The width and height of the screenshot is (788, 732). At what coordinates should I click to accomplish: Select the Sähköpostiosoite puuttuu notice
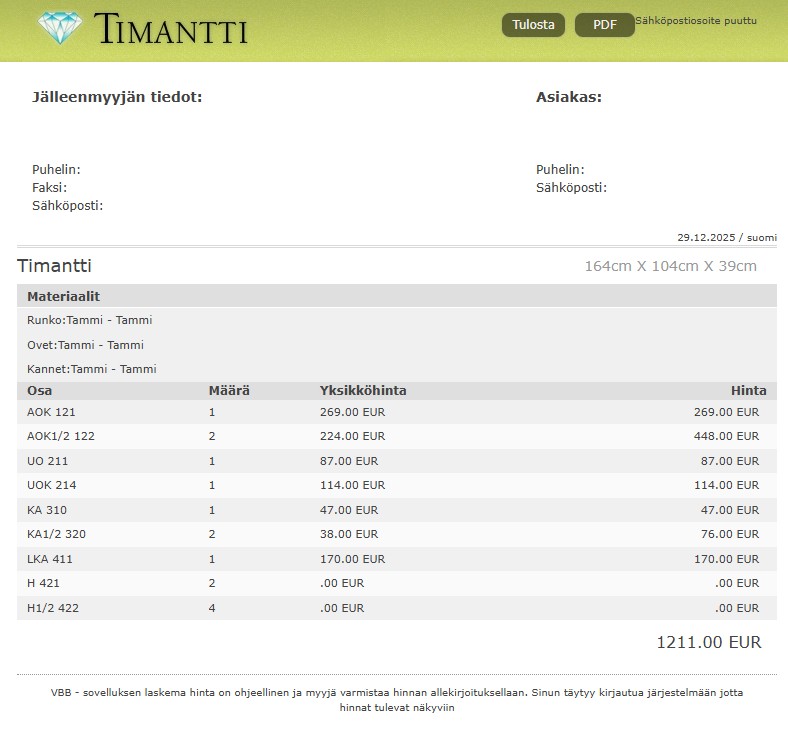696,21
